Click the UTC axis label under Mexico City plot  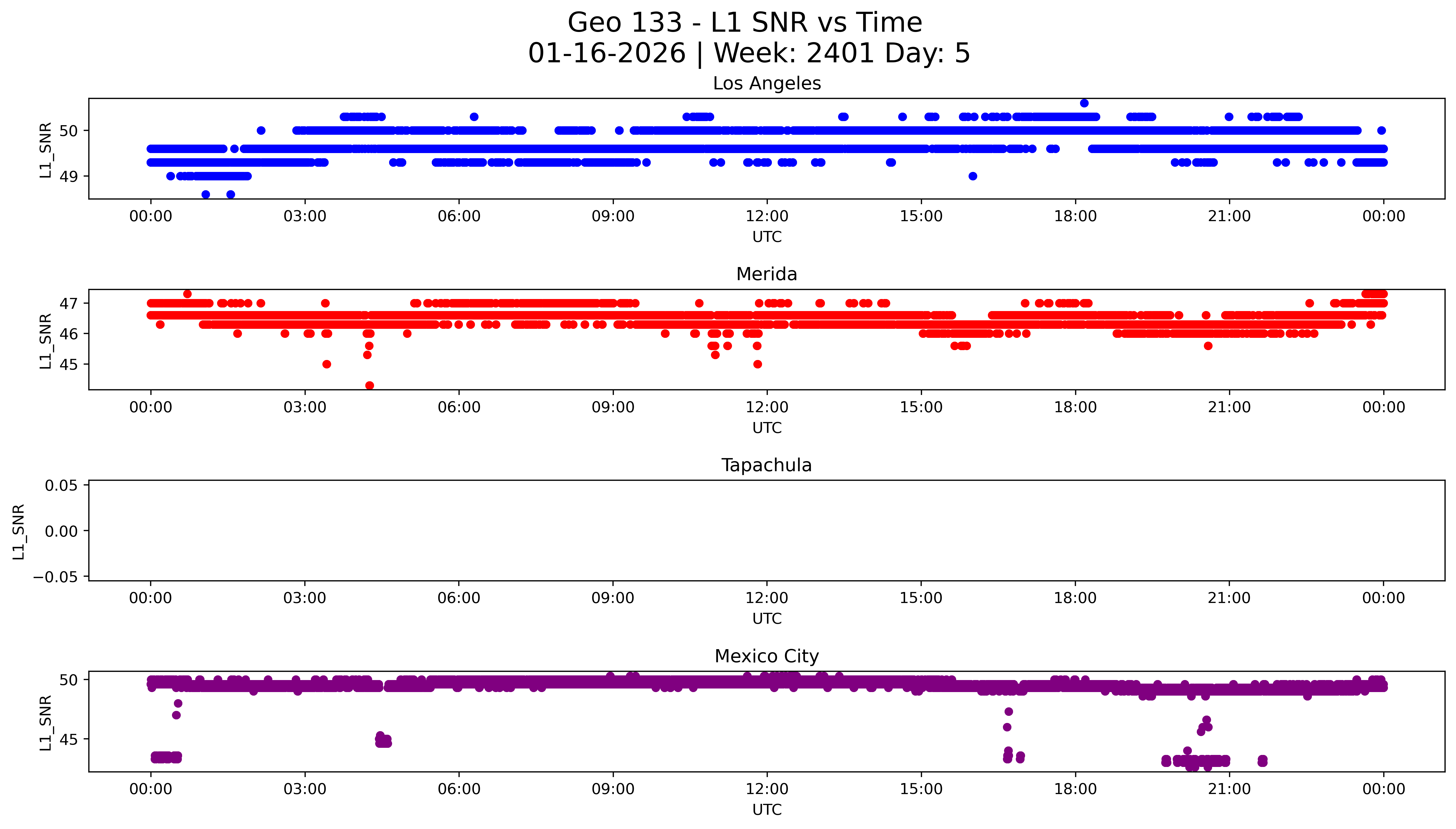tap(766, 810)
